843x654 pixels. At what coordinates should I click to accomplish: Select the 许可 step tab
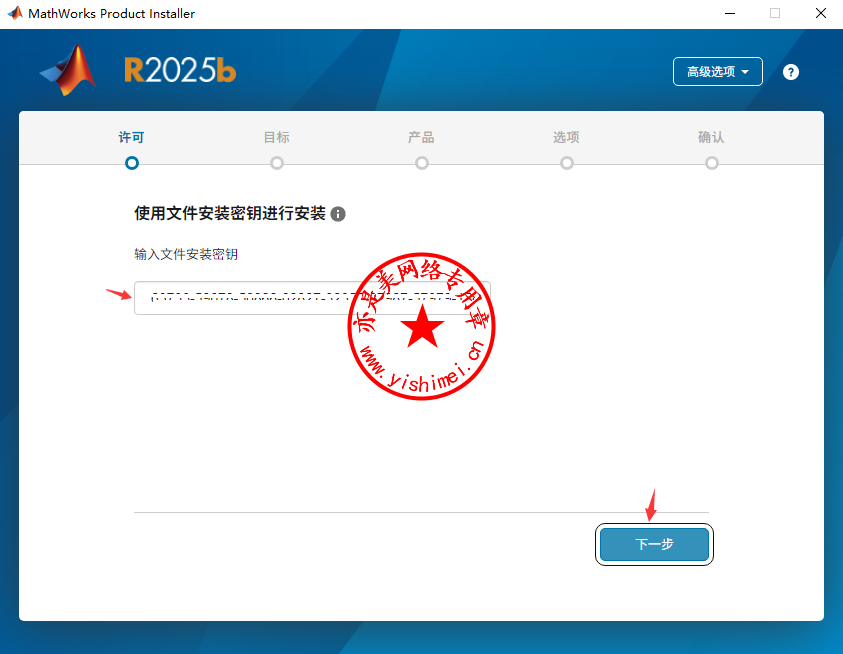[132, 138]
